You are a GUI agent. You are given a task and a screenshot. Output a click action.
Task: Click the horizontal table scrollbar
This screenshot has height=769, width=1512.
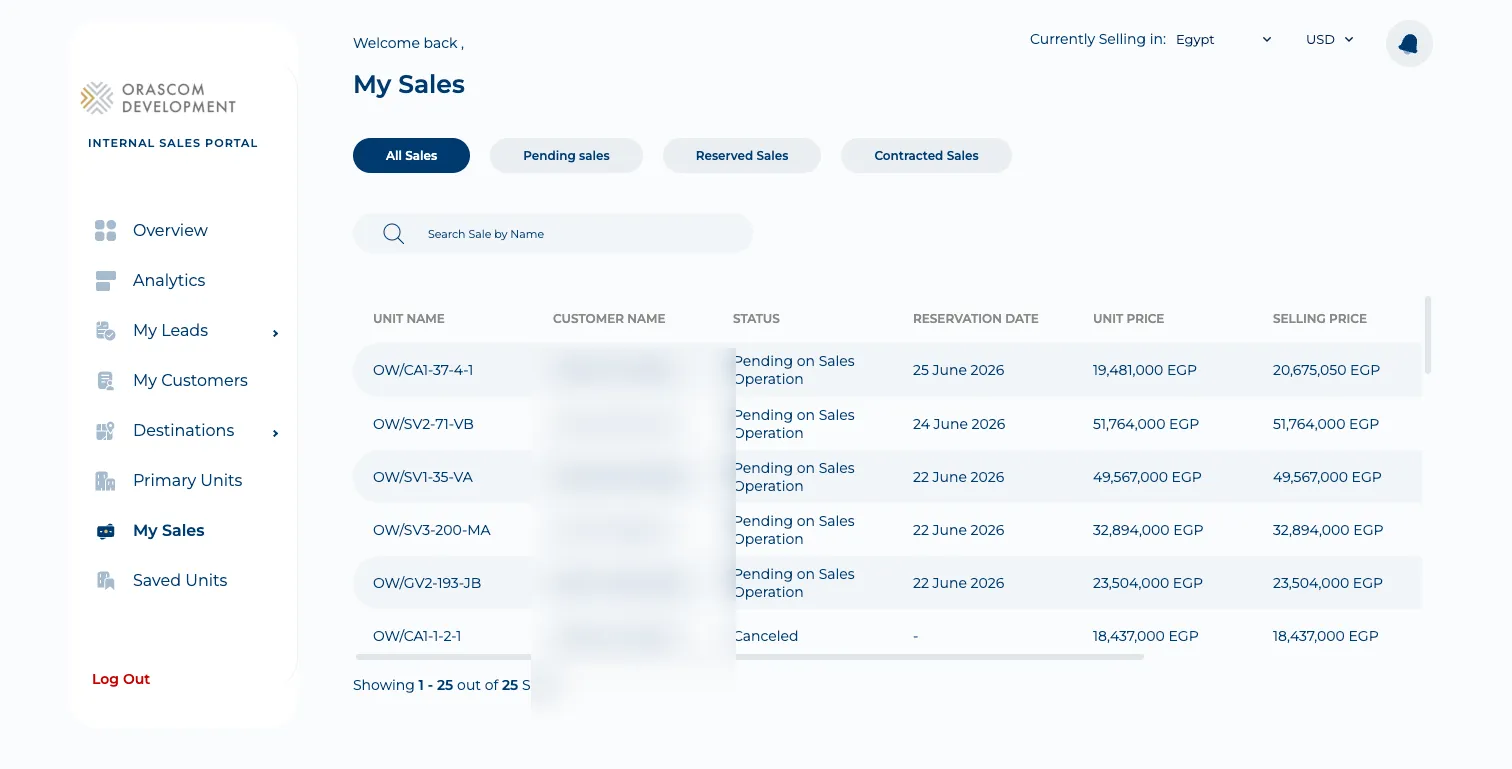(749, 657)
